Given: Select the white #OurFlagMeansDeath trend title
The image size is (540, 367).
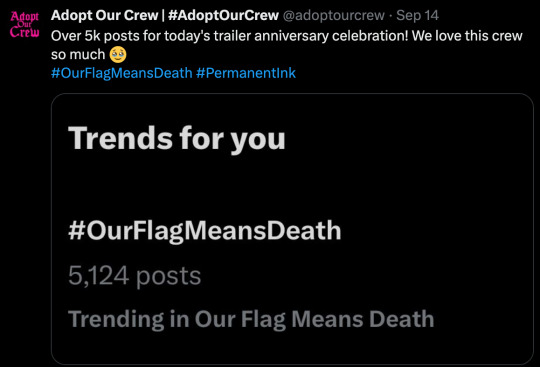Looking at the screenshot, I should tap(205, 231).
